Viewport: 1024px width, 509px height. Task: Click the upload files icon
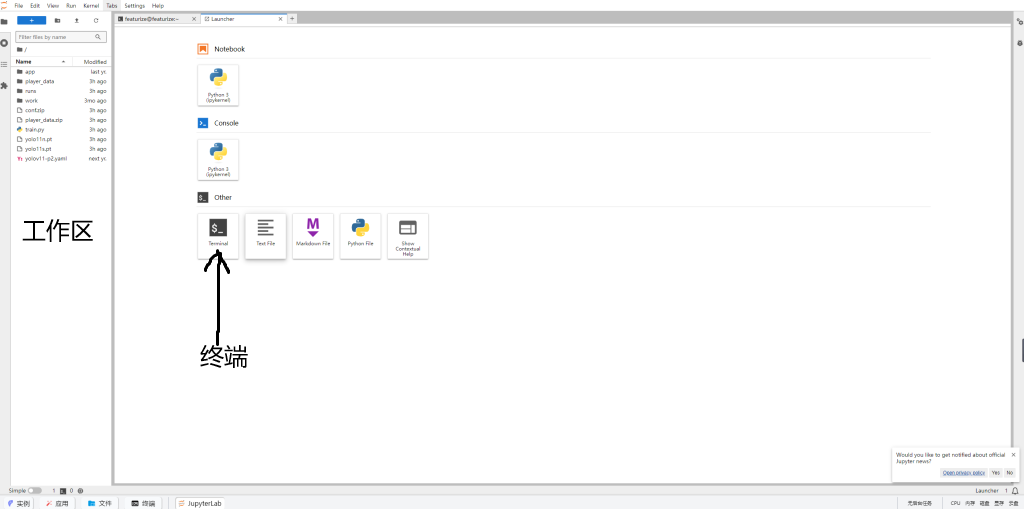(x=77, y=20)
